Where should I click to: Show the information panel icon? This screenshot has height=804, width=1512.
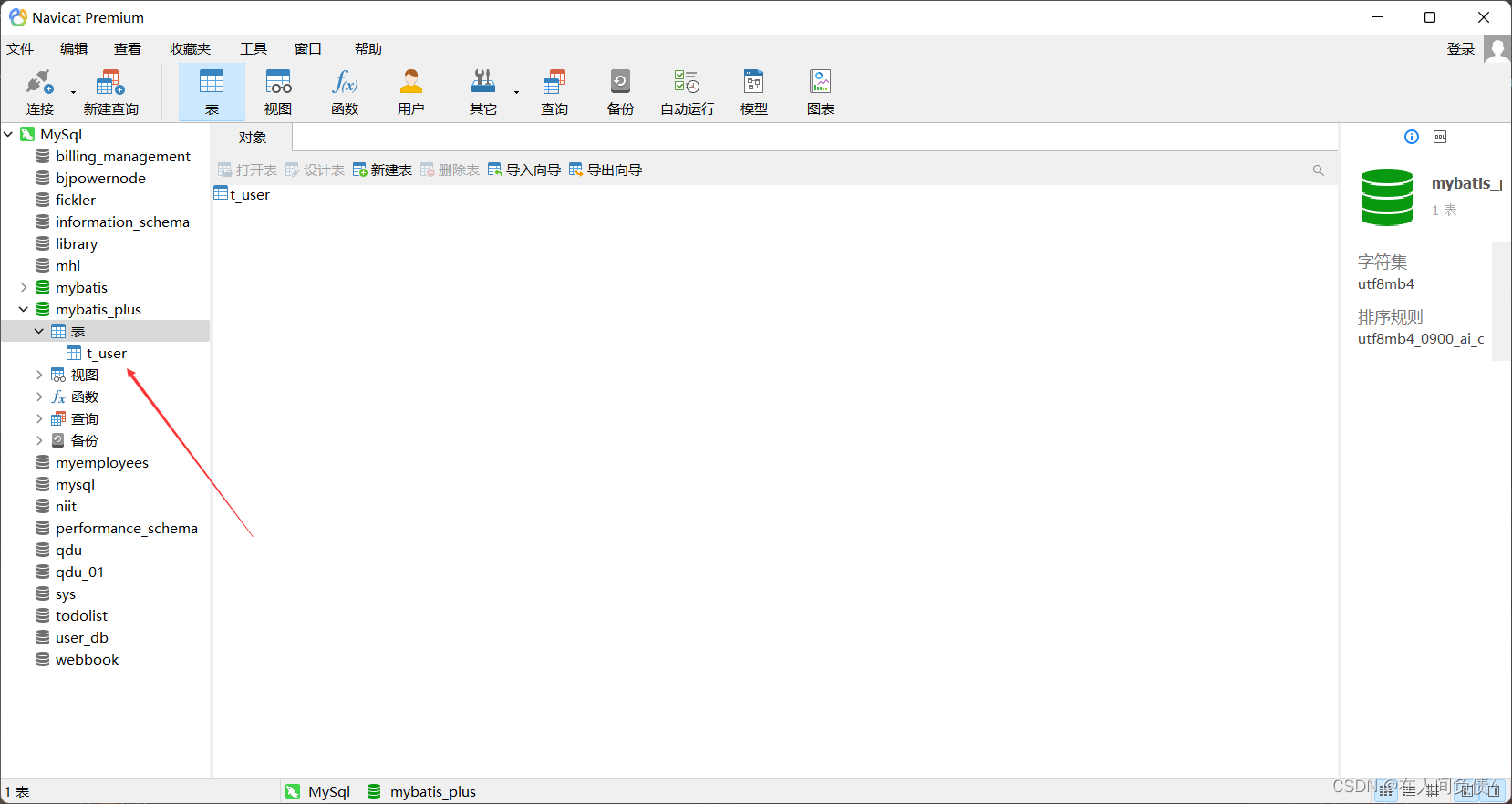[1412, 137]
